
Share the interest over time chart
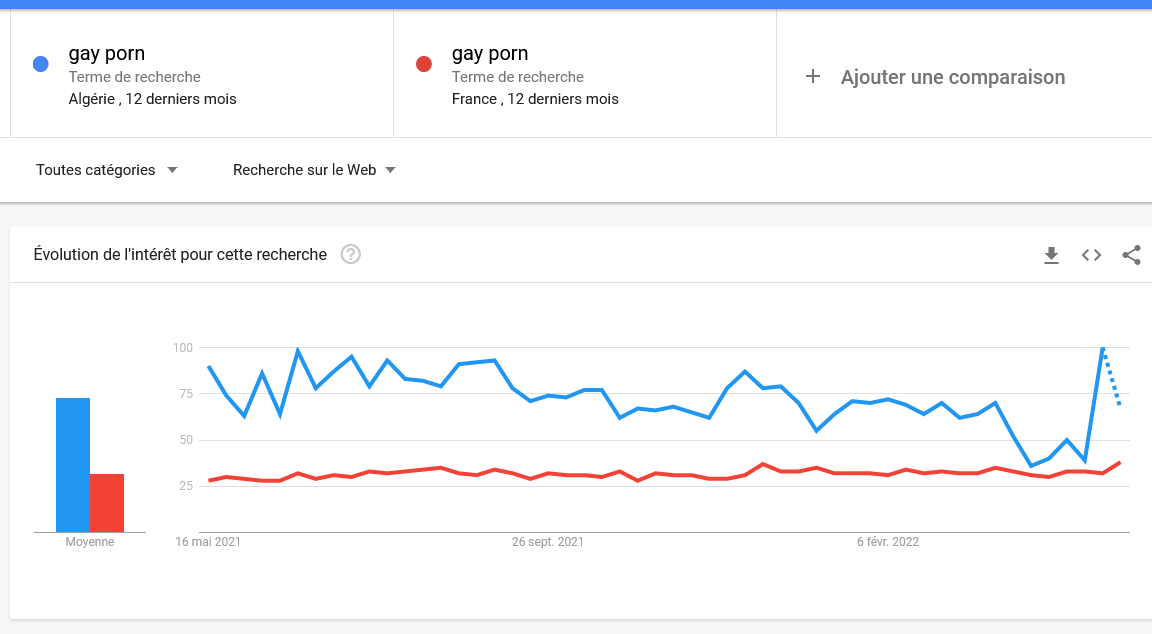1131,255
